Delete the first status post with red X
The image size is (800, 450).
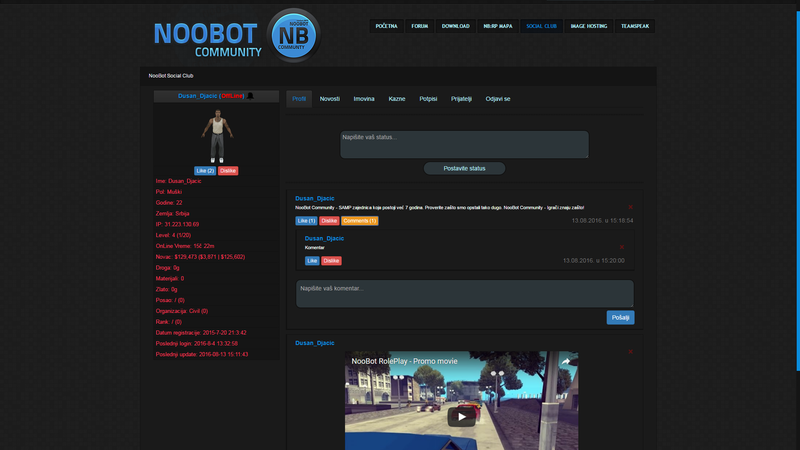pos(630,207)
